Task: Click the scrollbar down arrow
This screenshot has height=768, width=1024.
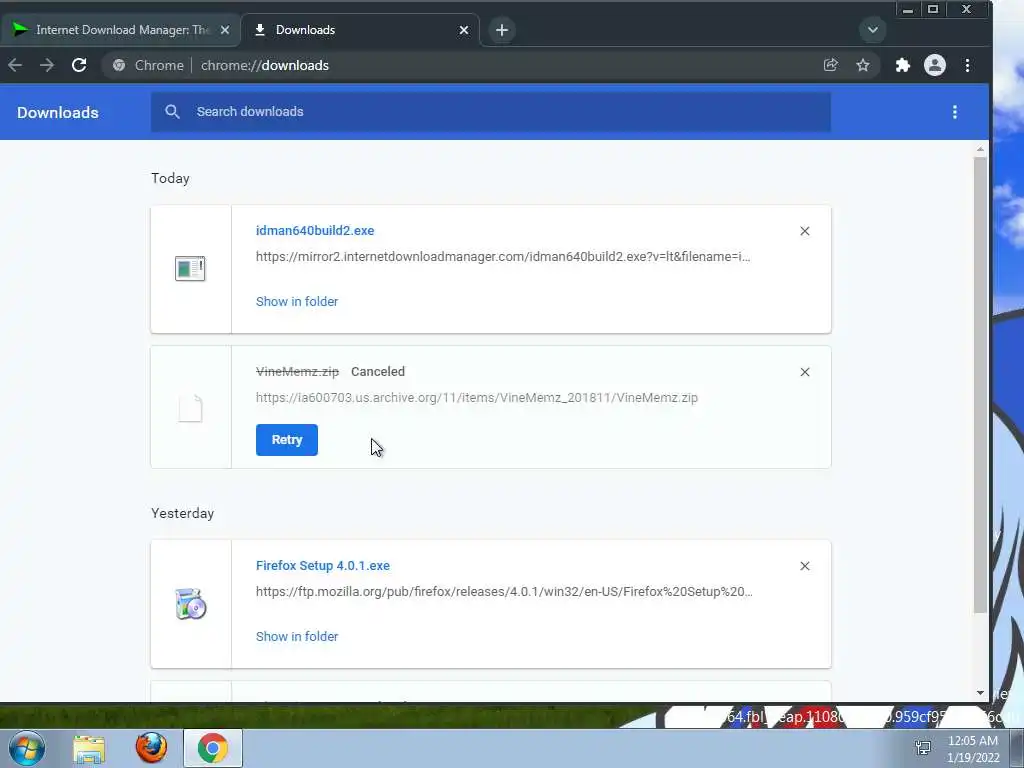Action: 980,693
